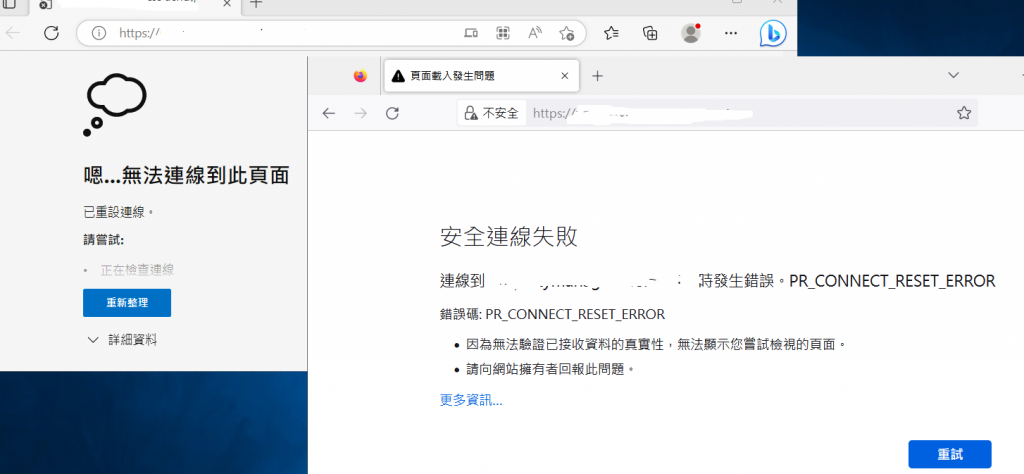The image size is (1024, 474).
Task: Bookmark this page with Firefox star
Action: [964, 113]
